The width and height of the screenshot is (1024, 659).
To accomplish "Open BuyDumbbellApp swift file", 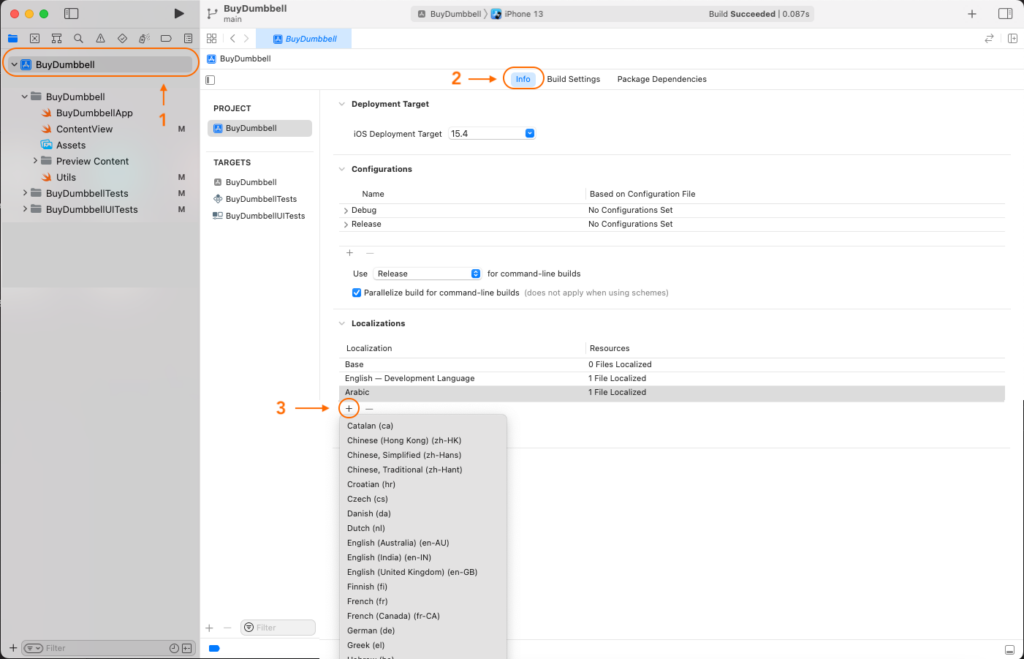I will tap(94, 112).
